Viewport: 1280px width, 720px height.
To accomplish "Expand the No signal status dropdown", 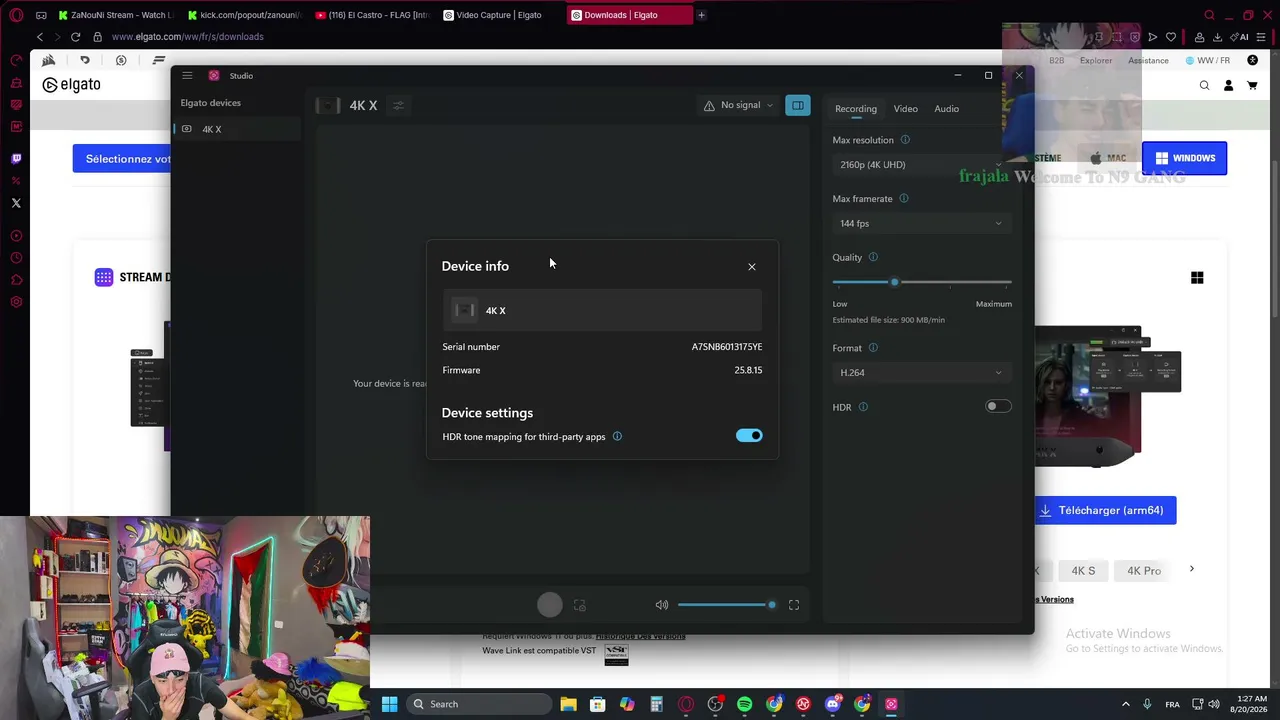I will coord(738,105).
